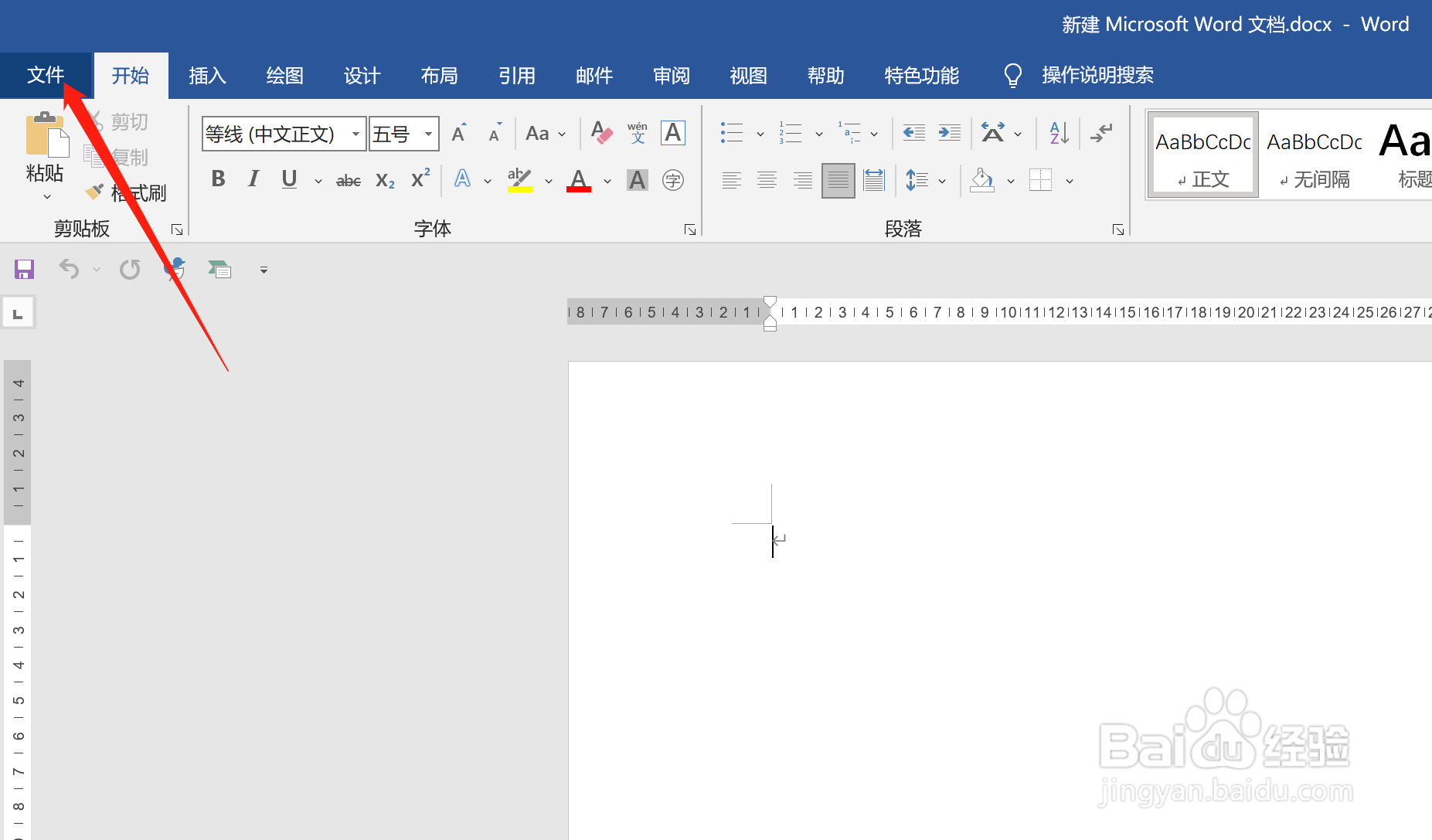
Task: Click the borders icon
Action: click(x=1041, y=181)
